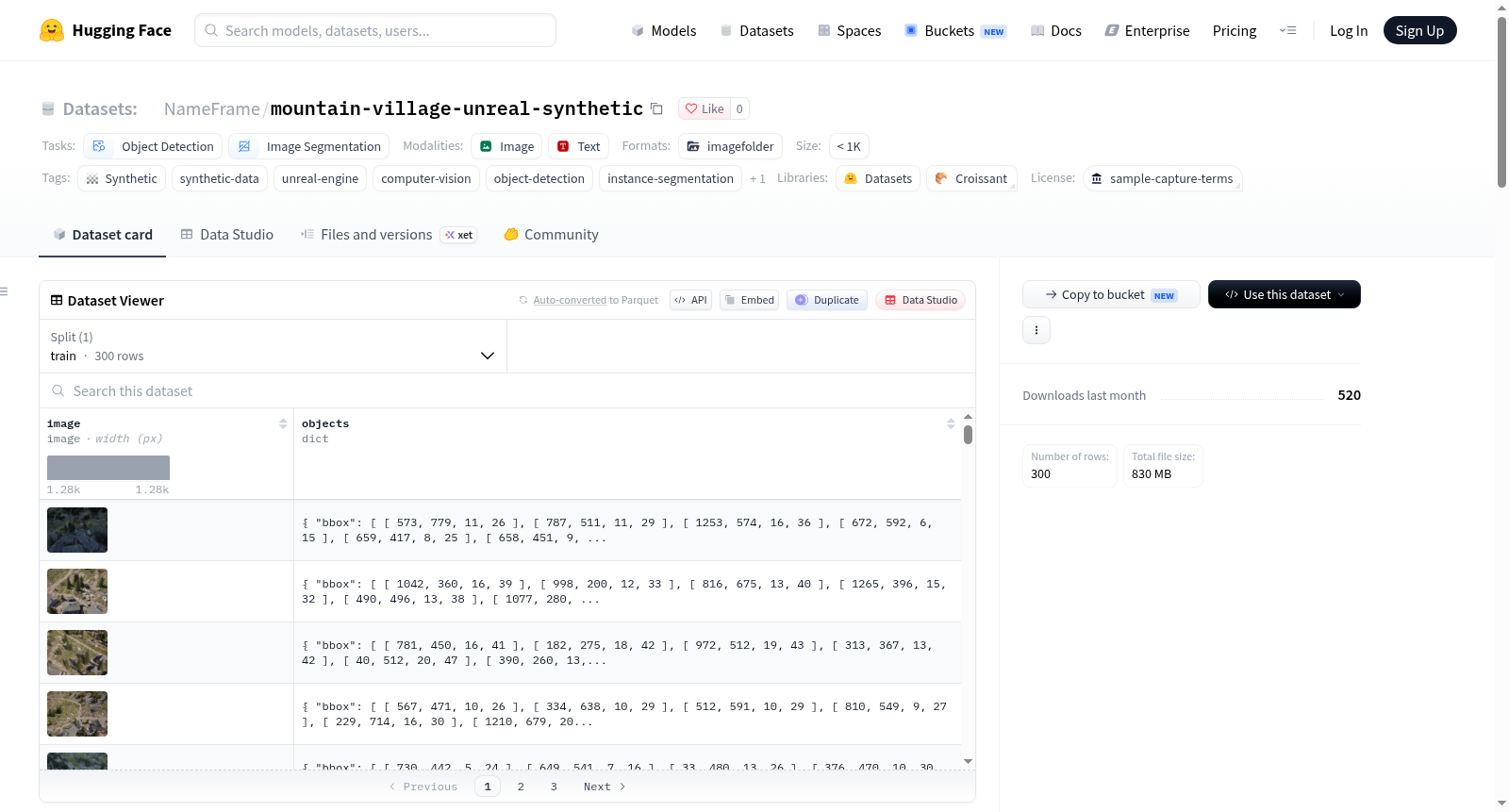The image size is (1509, 812).
Task: Expand the train split dropdown
Action: (x=273, y=346)
